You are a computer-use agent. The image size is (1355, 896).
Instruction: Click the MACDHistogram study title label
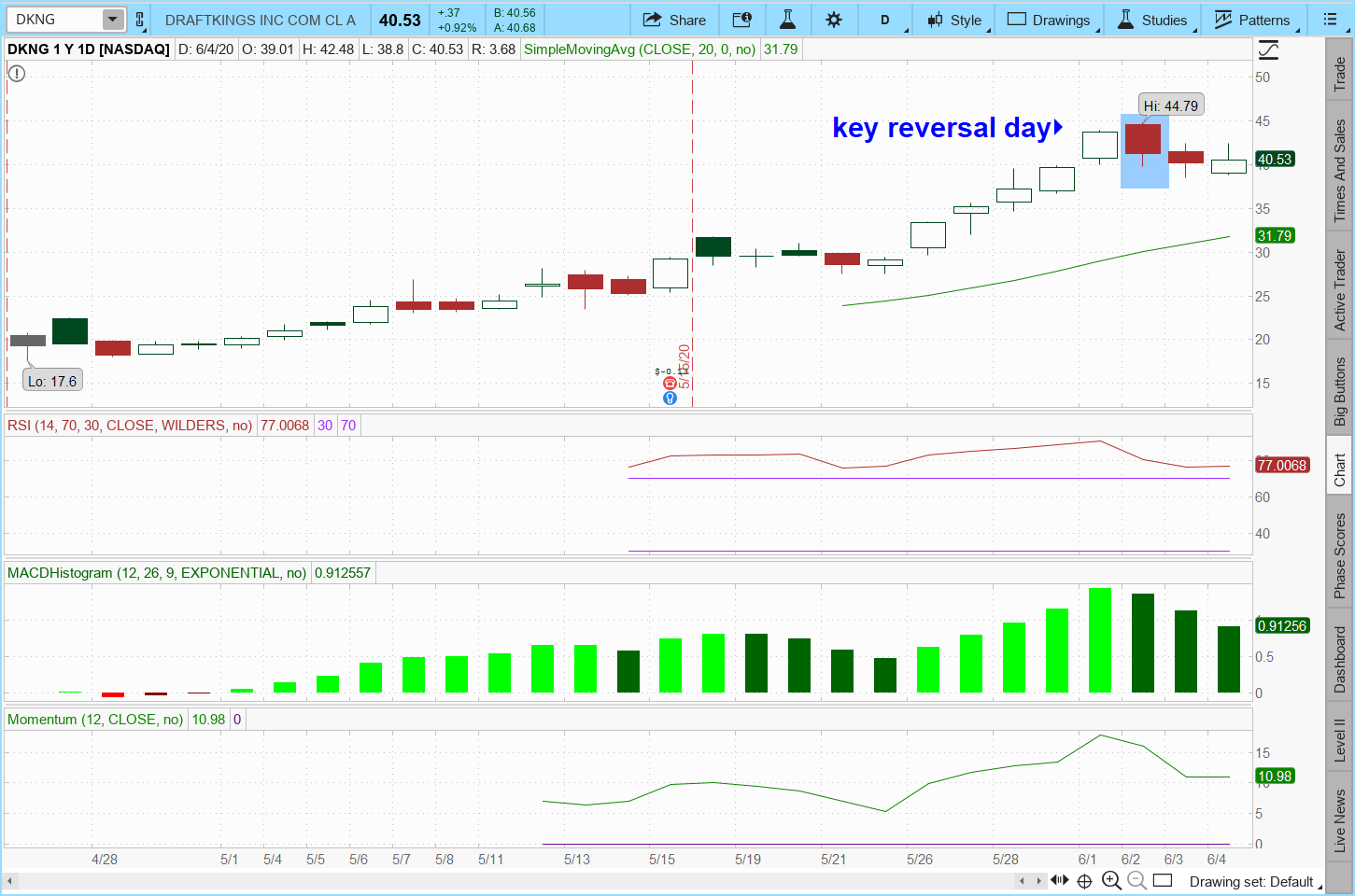157,573
